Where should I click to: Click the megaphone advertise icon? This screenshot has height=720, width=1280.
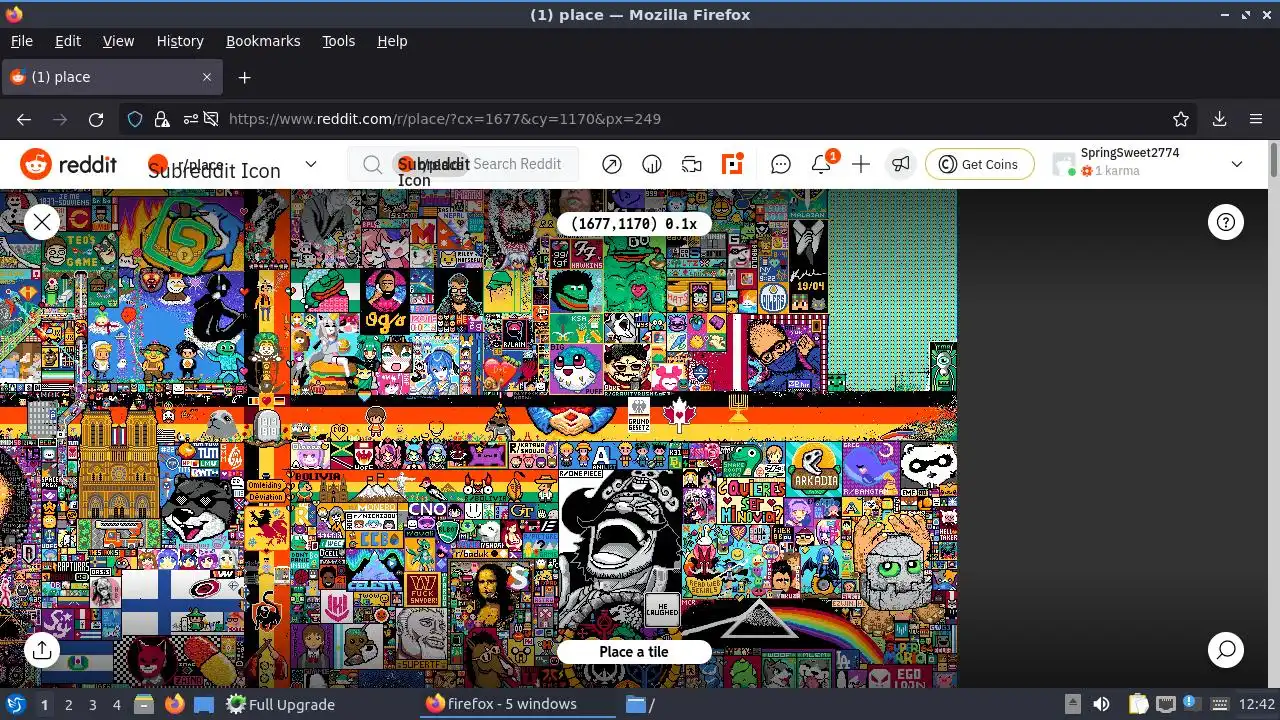[901, 164]
